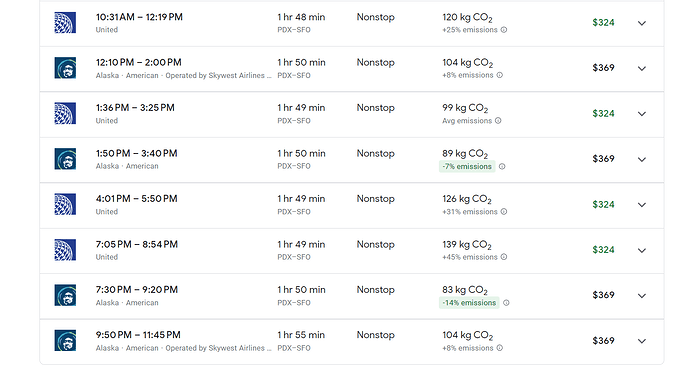Select the $369 price on 7:30 PM flight
690x375 pixels.
tap(603, 295)
